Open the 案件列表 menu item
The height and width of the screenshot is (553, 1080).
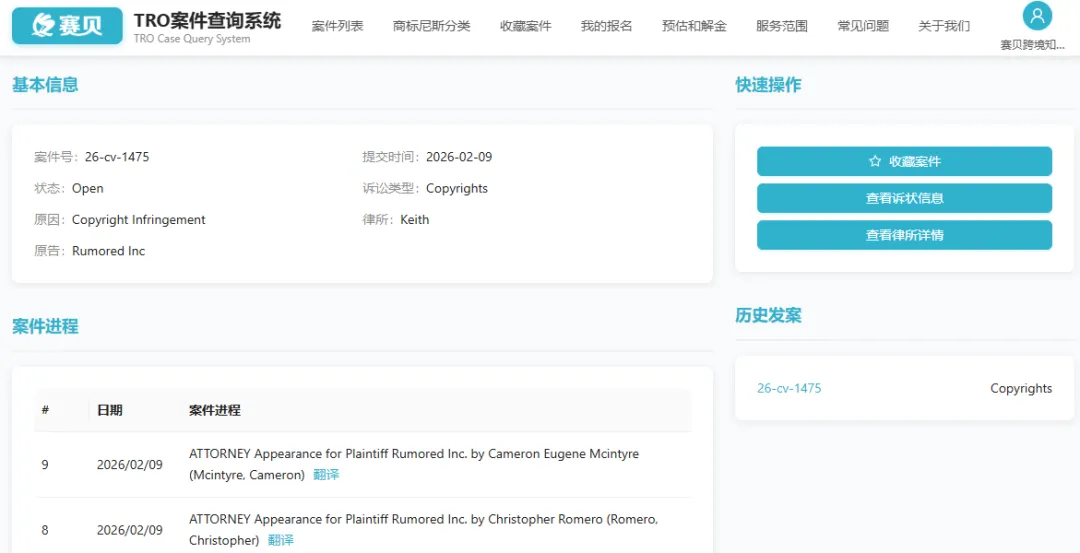[338, 26]
